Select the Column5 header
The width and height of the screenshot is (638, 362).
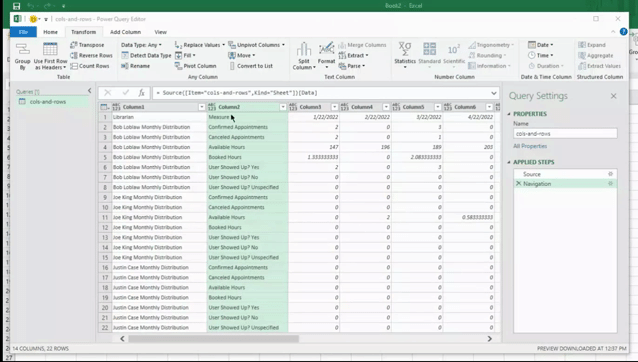[413, 107]
